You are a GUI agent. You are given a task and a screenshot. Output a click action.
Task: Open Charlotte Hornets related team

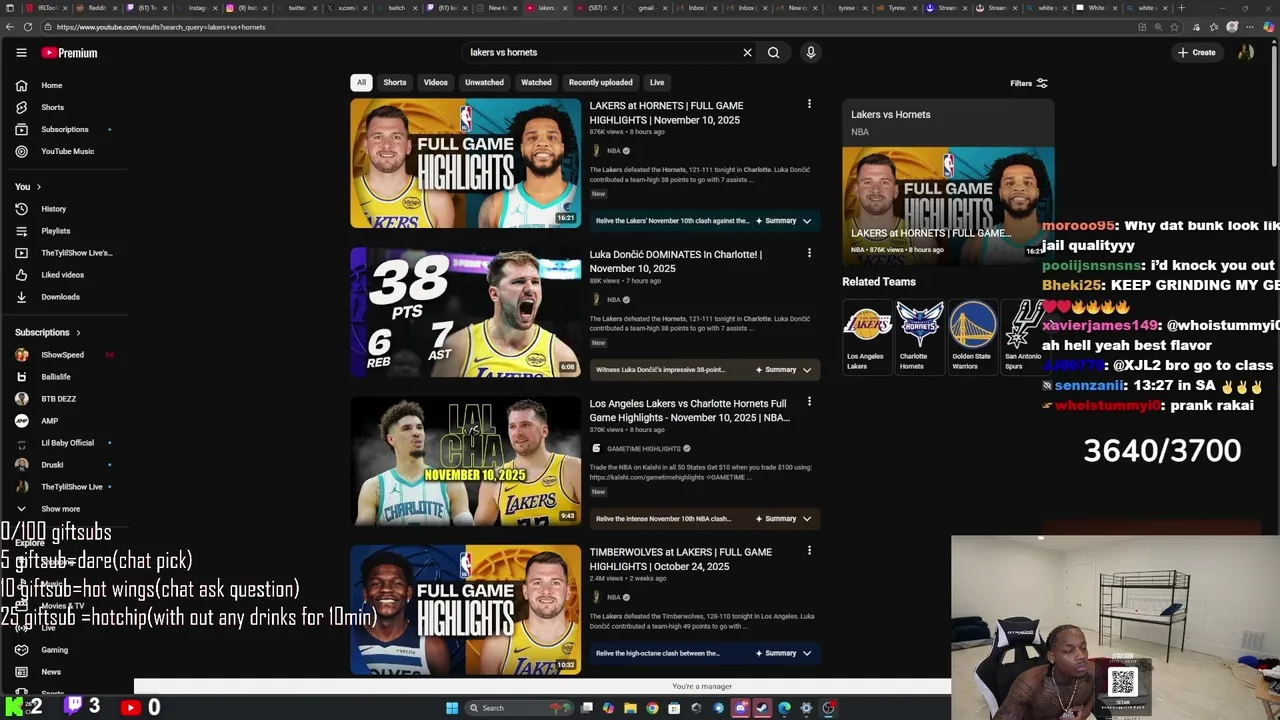click(919, 337)
